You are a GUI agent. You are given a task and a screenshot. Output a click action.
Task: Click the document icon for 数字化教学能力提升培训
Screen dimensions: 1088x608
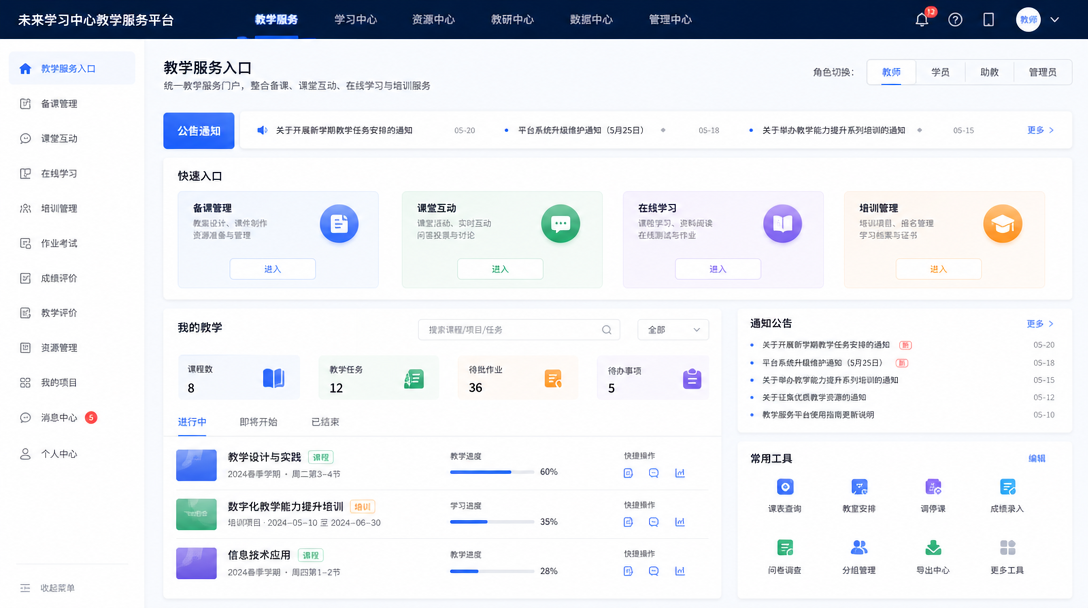click(x=628, y=522)
